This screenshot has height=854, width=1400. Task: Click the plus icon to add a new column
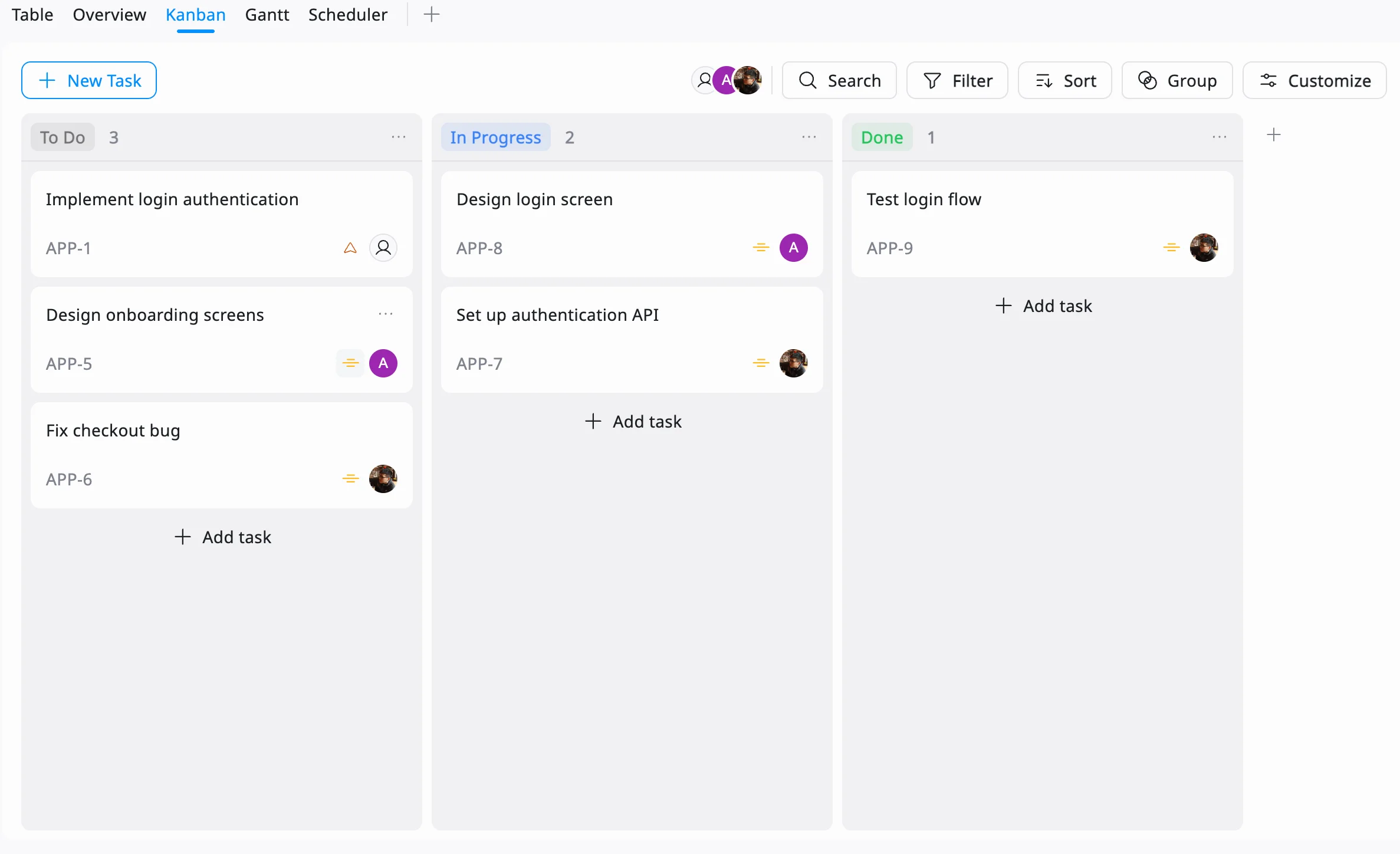[1274, 135]
